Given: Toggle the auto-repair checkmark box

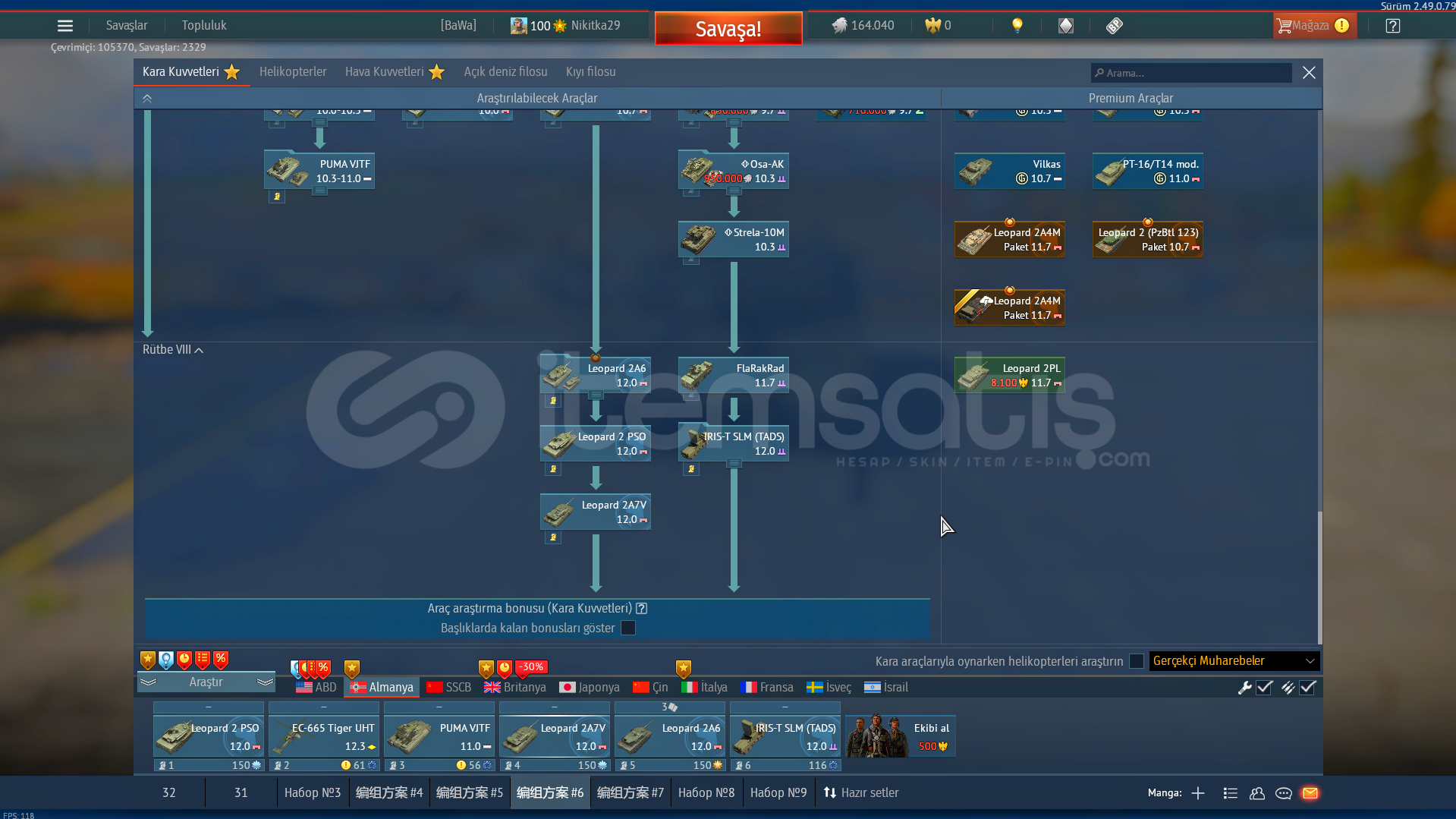Looking at the screenshot, I should pyautogui.click(x=1265, y=688).
